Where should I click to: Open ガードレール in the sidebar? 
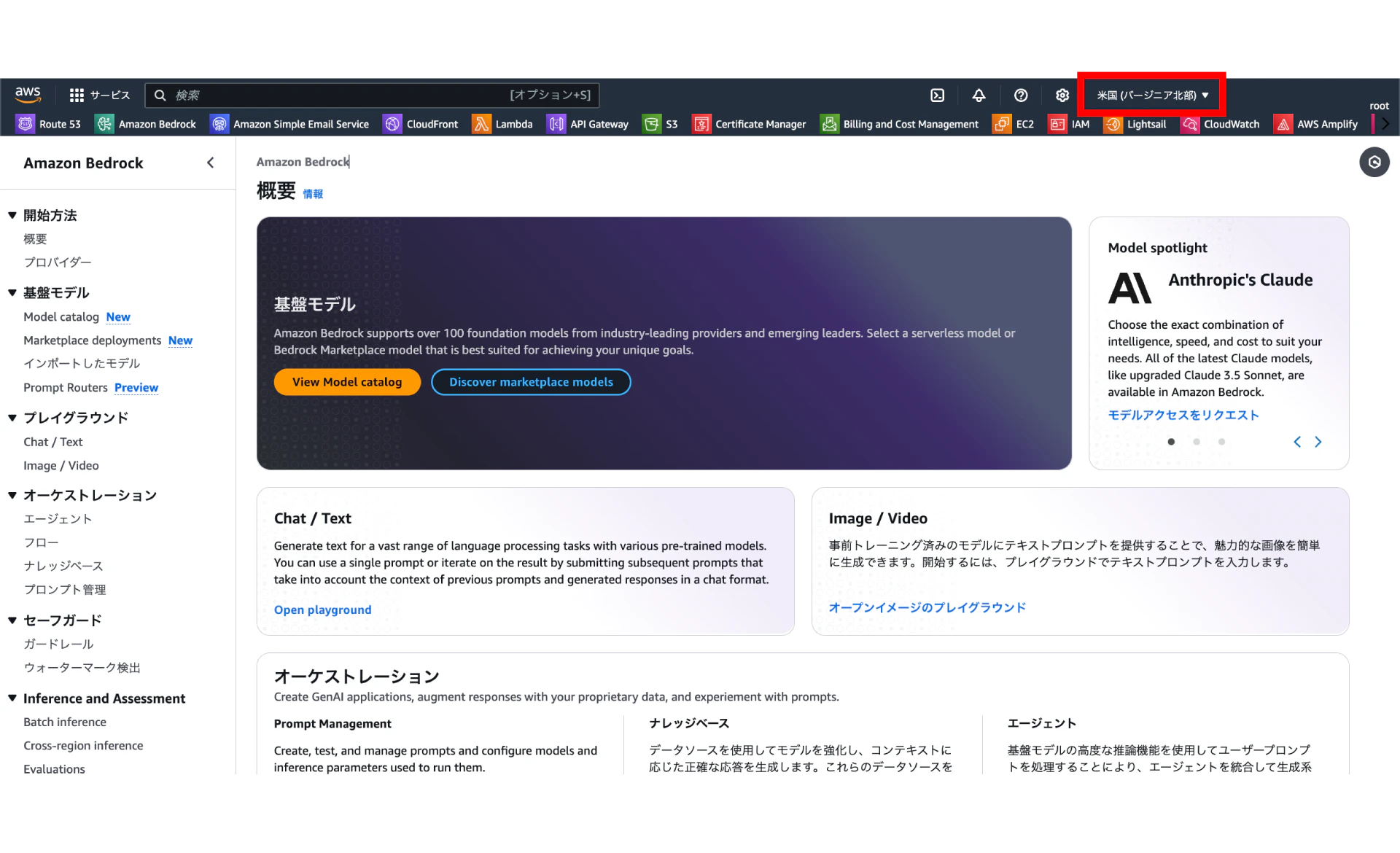pos(58,644)
